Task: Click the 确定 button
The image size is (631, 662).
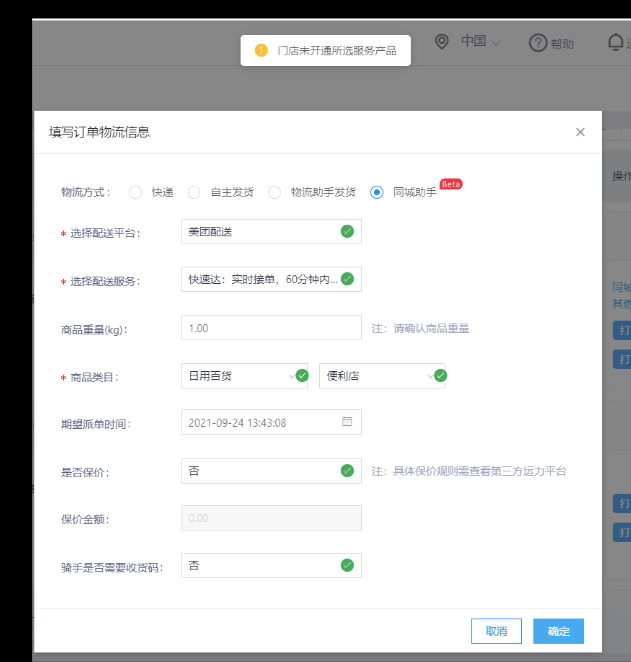Action: [558, 631]
